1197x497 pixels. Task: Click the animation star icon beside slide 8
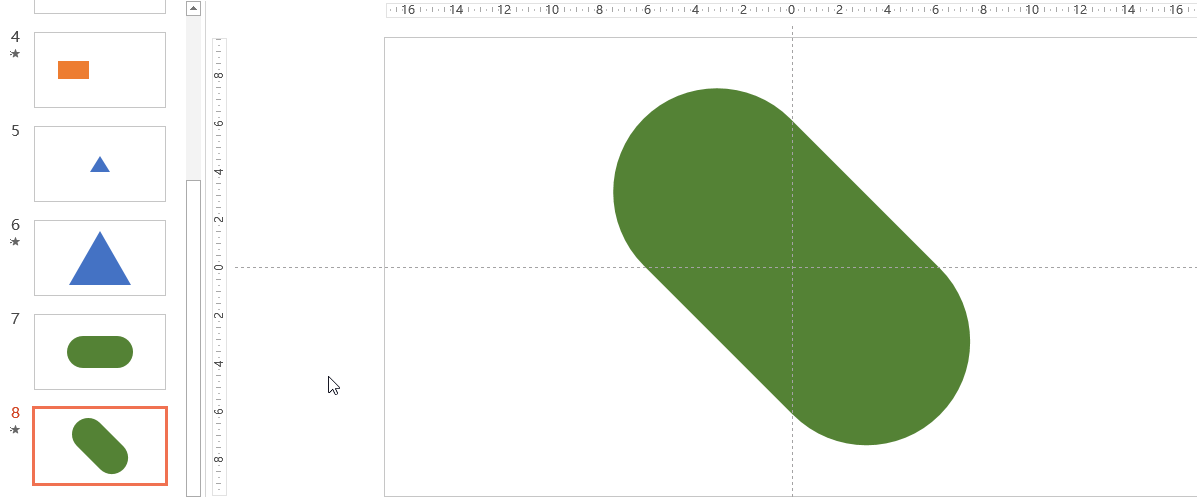point(15,430)
